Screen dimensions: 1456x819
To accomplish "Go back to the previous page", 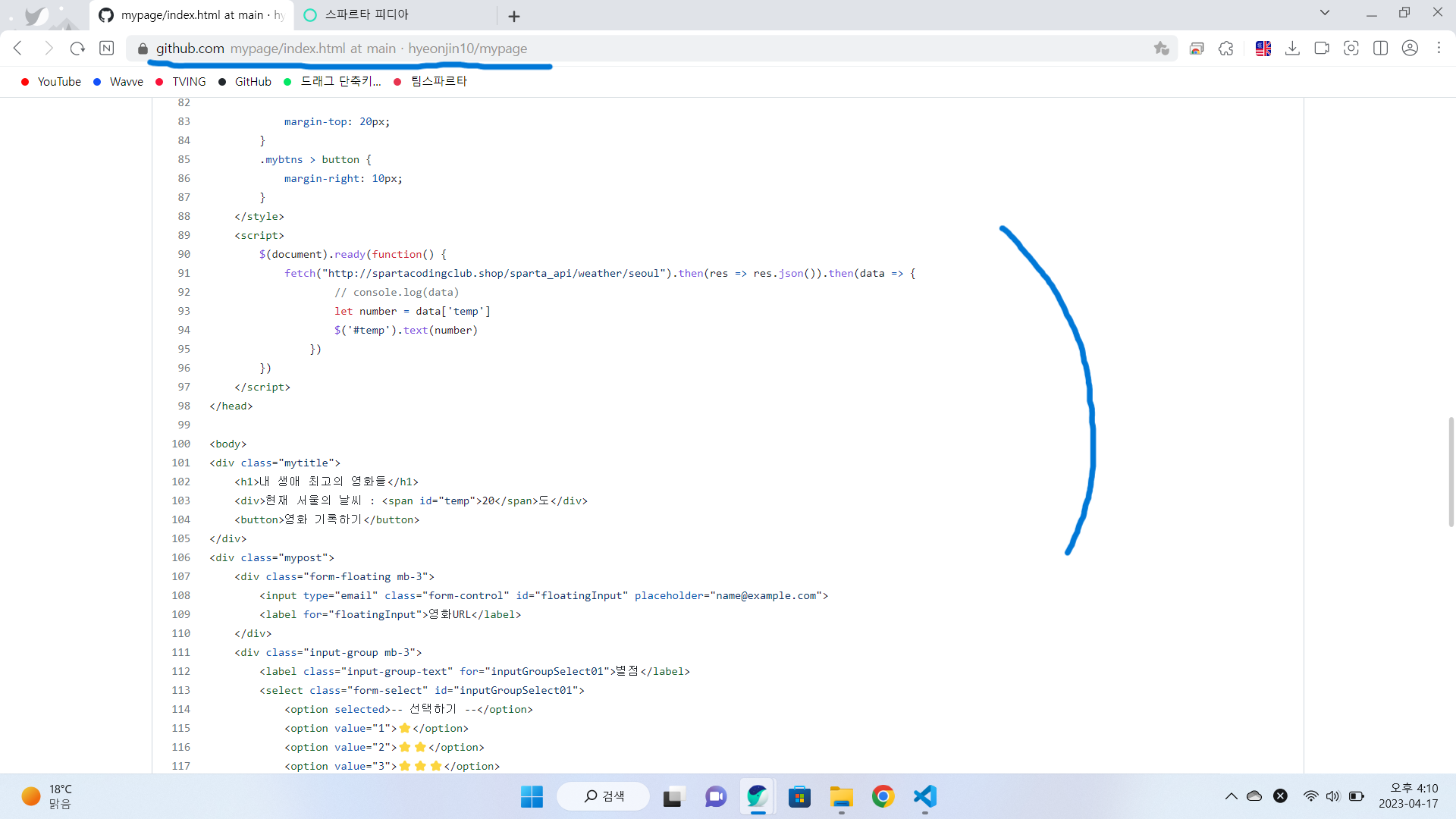I will [18, 49].
